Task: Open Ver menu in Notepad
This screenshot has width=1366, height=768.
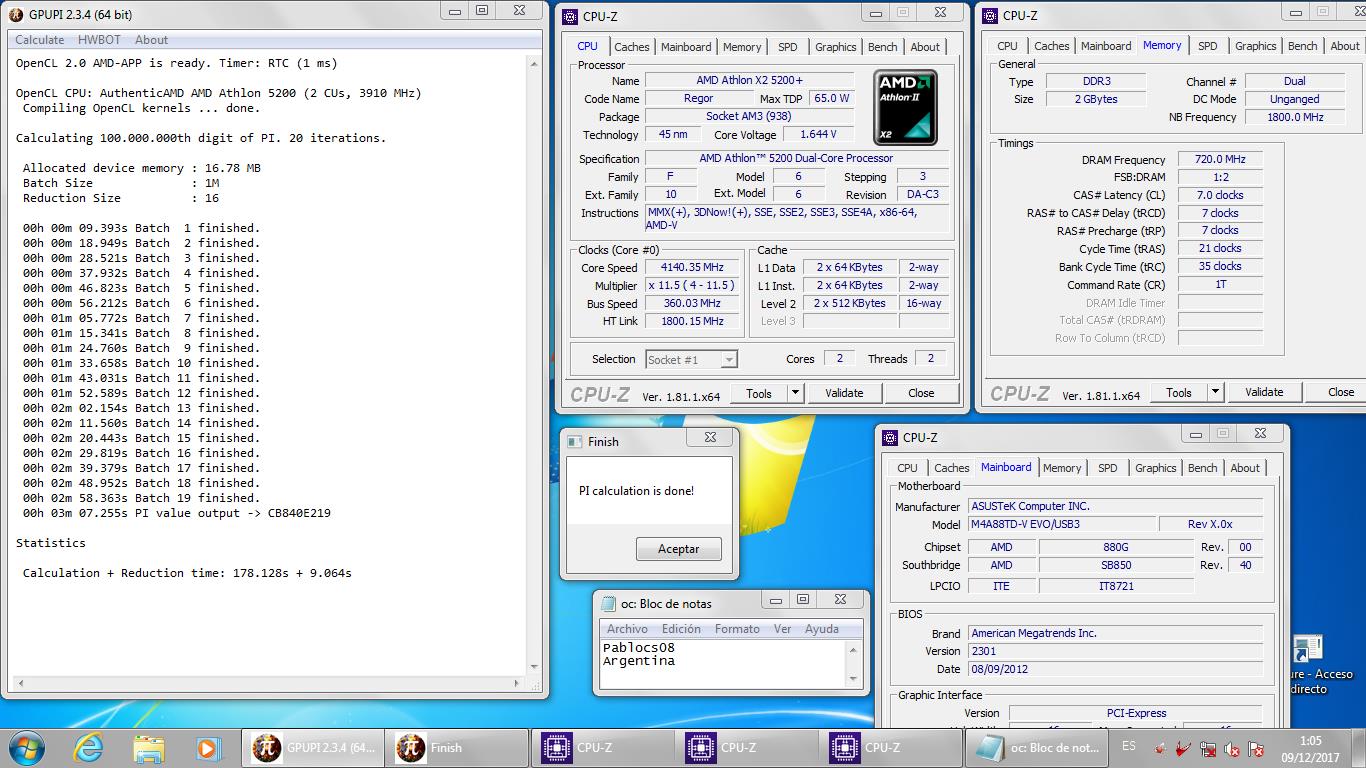Action: [782, 629]
